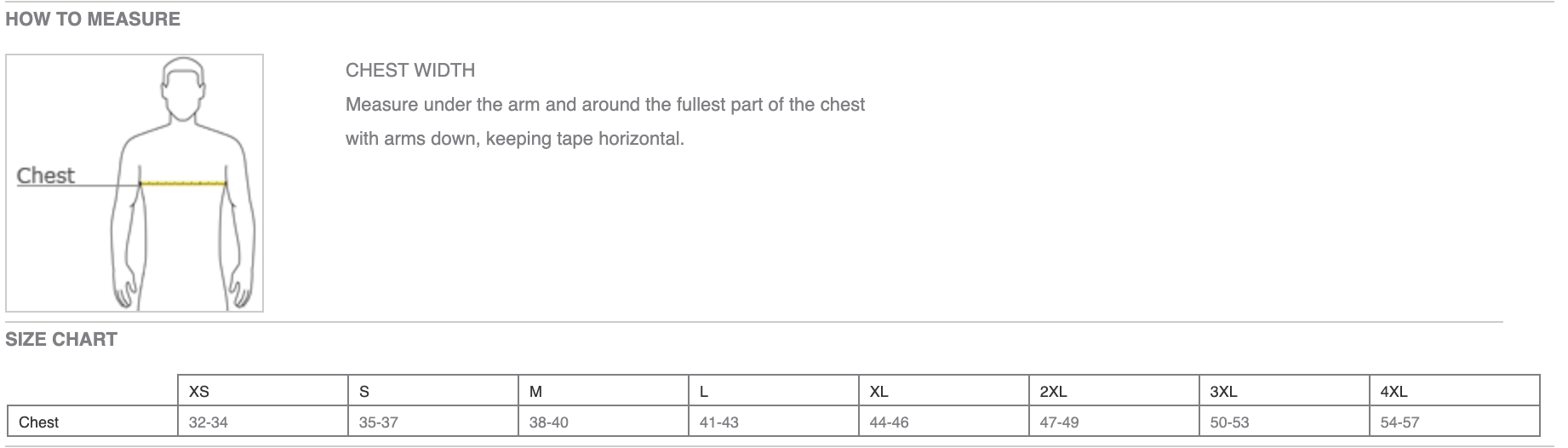Select the L size column header

704,392
